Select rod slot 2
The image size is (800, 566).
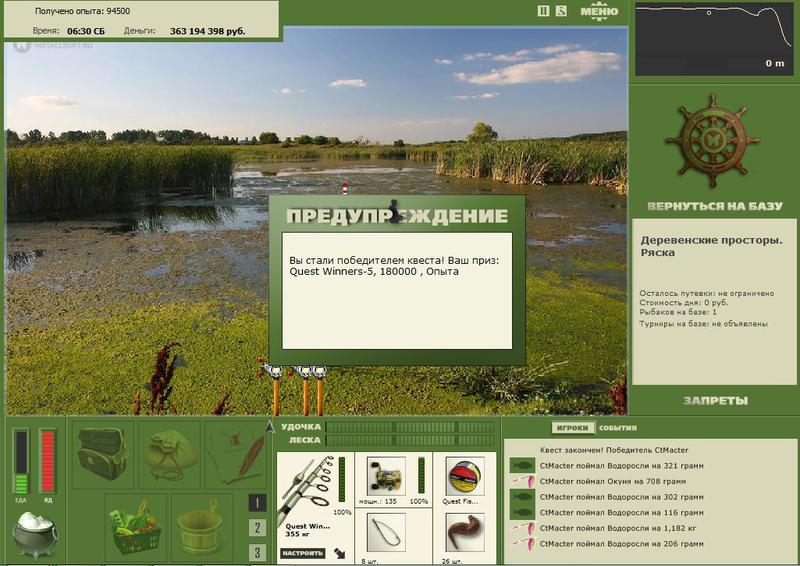coord(257,528)
